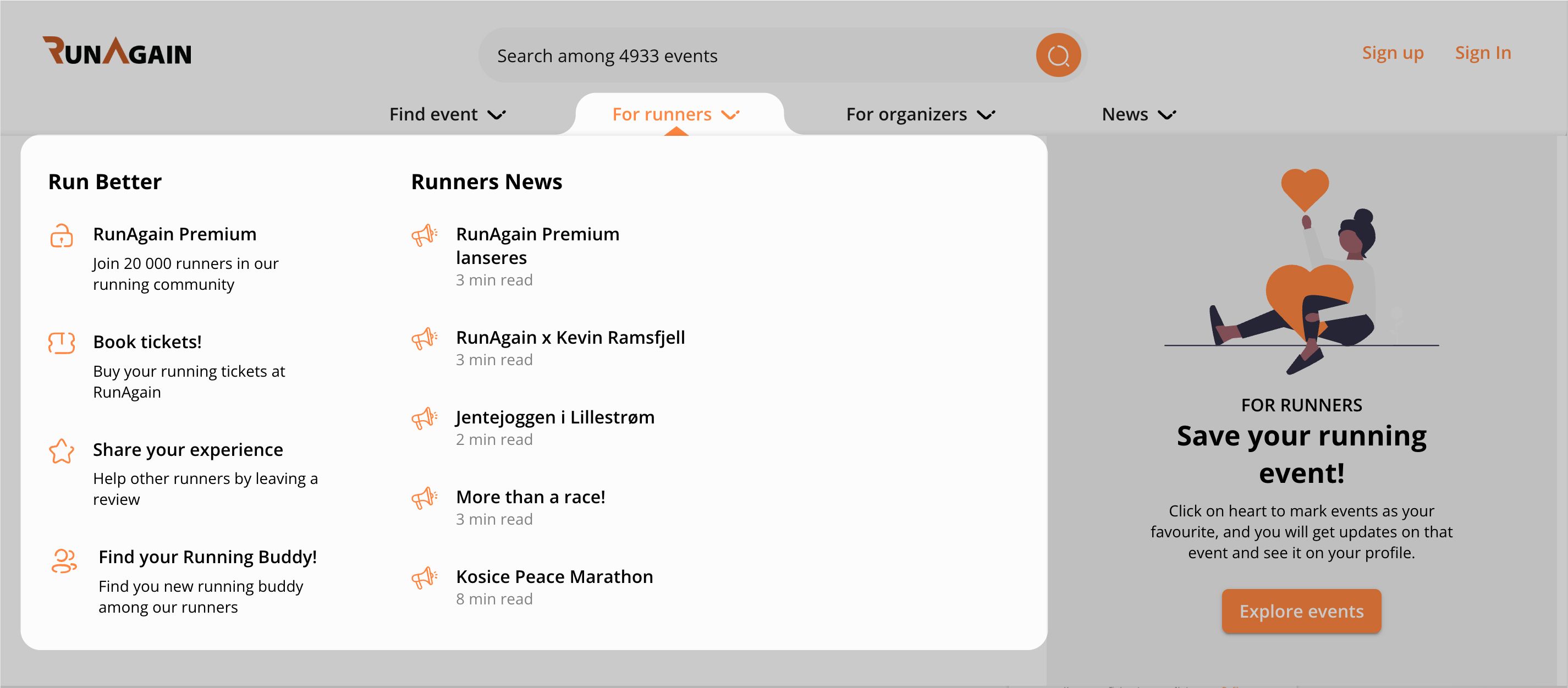Click megaphone icon next to More than a race!
The height and width of the screenshot is (688, 1568).
coord(424,498)
